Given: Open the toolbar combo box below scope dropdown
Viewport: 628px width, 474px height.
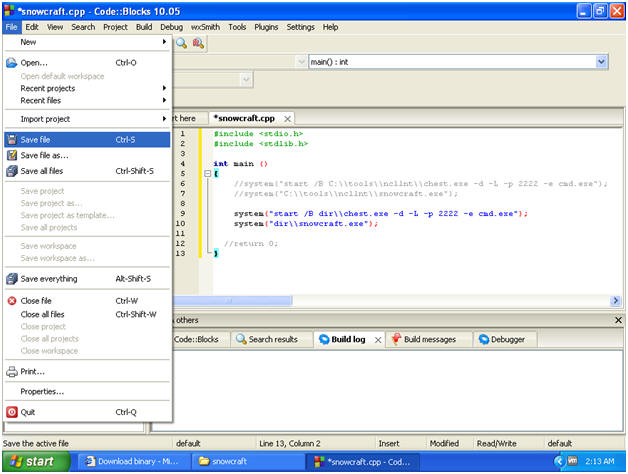Looking at the screenshot, I should tap(246, 80).
